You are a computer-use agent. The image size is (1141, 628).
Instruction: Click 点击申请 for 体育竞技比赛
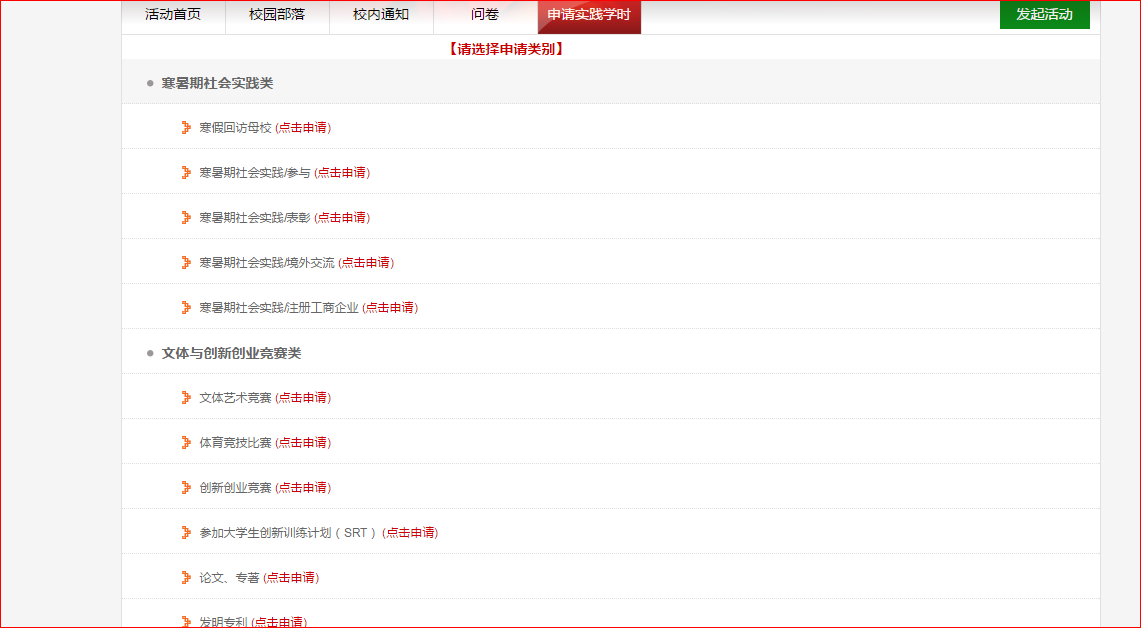click(x=303, y=443)
